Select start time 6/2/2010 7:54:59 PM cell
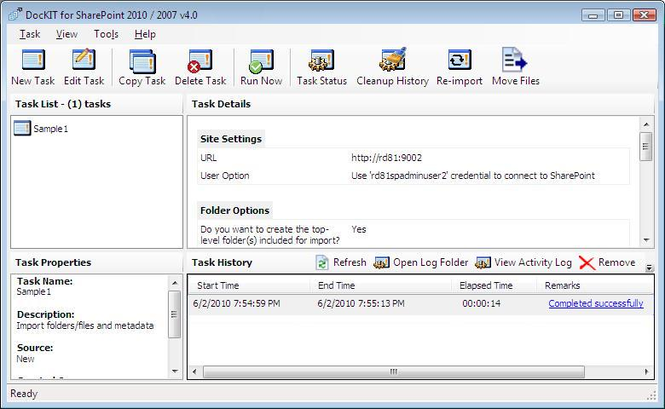 point(237,303)
